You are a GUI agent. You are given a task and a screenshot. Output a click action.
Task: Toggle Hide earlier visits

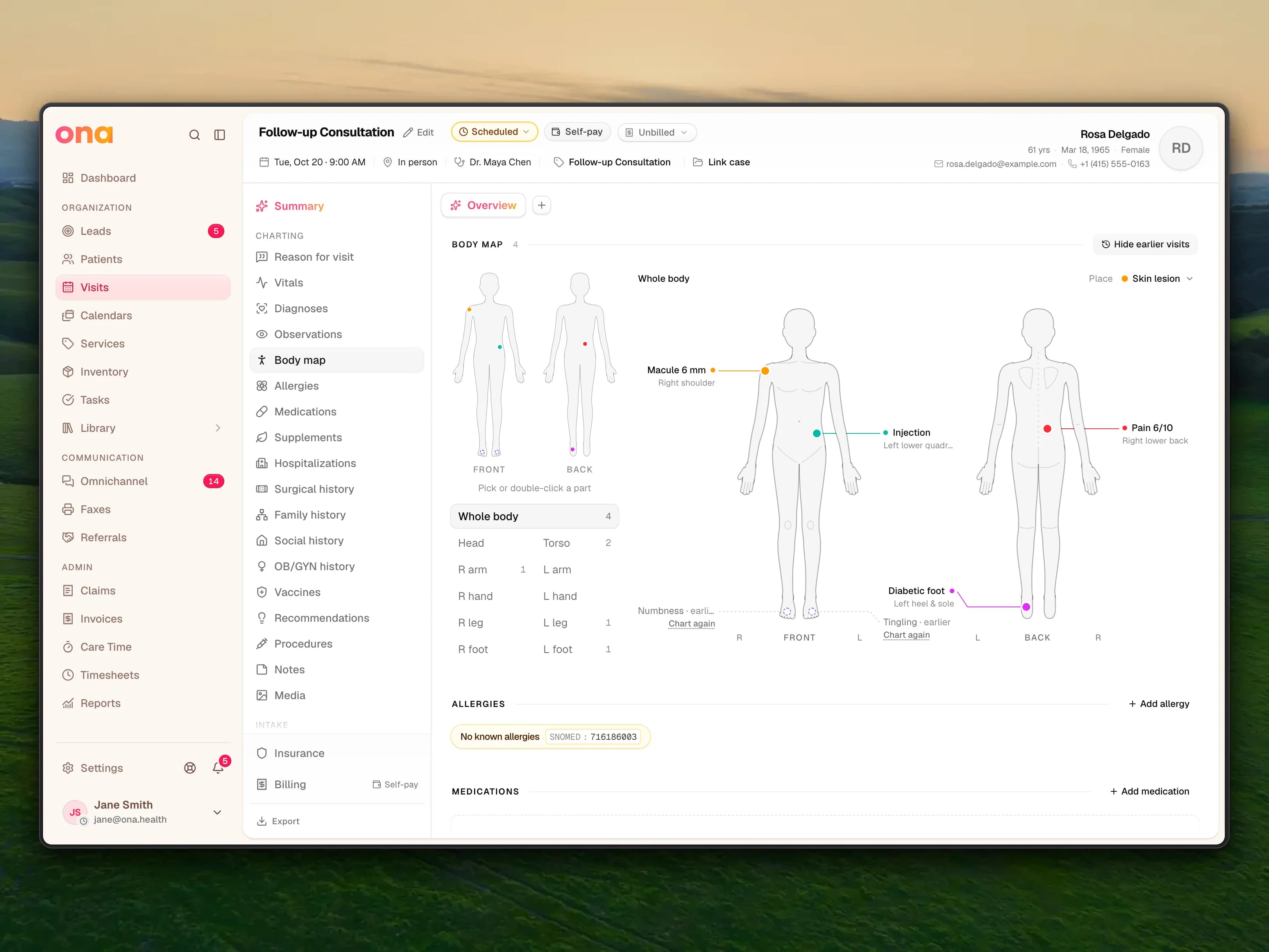tap(1146, 244)
